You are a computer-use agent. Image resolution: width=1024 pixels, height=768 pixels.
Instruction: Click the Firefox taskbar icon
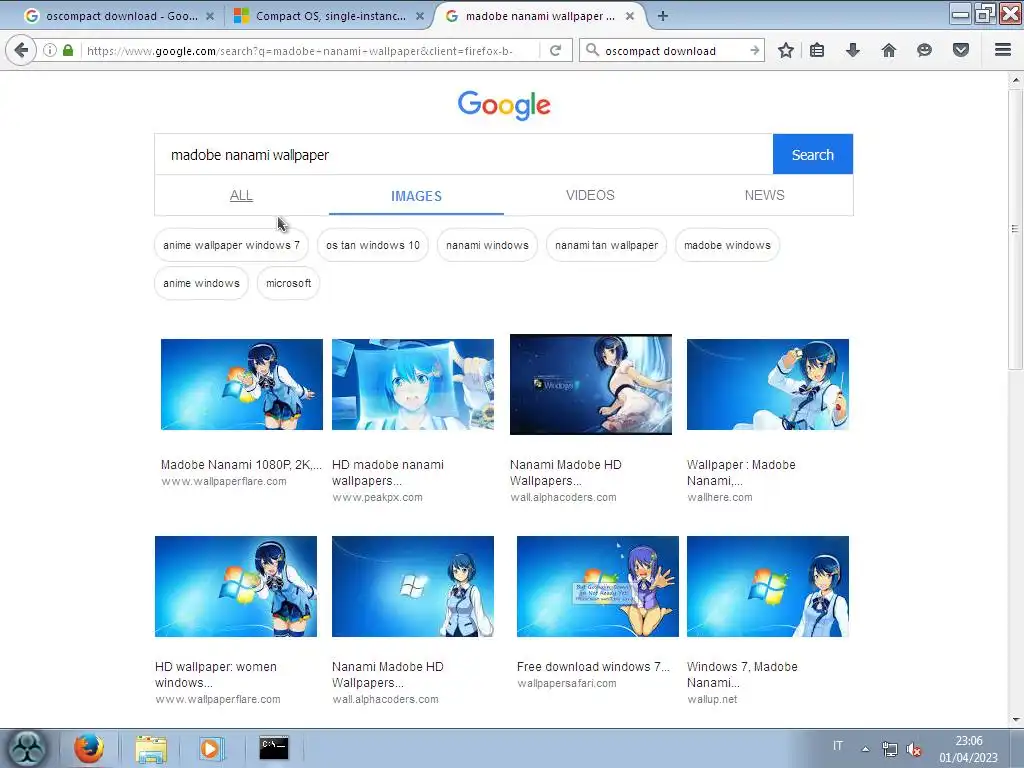(x=89, y=748)
